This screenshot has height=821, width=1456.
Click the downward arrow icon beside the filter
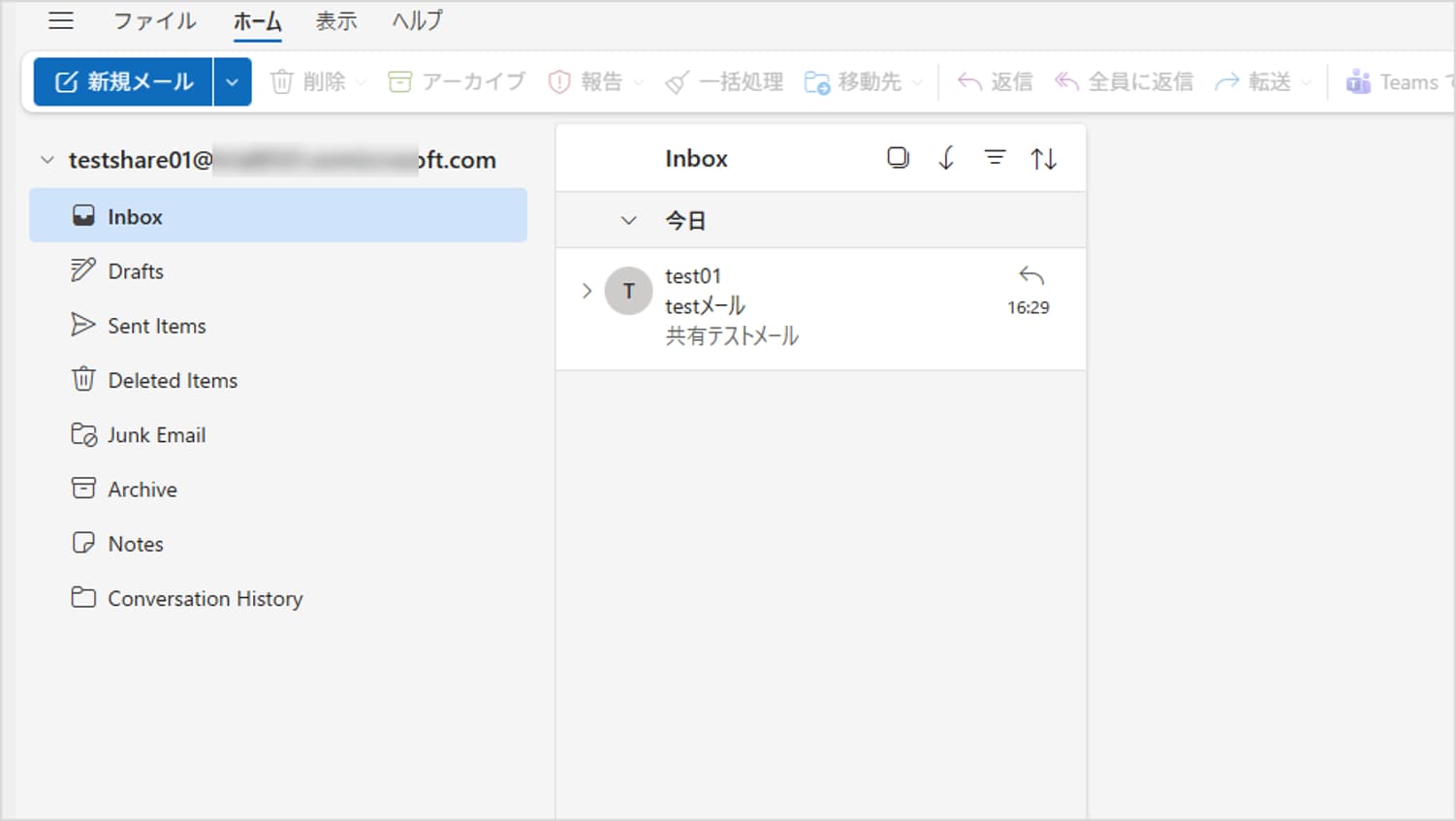[x=946, y=158]
